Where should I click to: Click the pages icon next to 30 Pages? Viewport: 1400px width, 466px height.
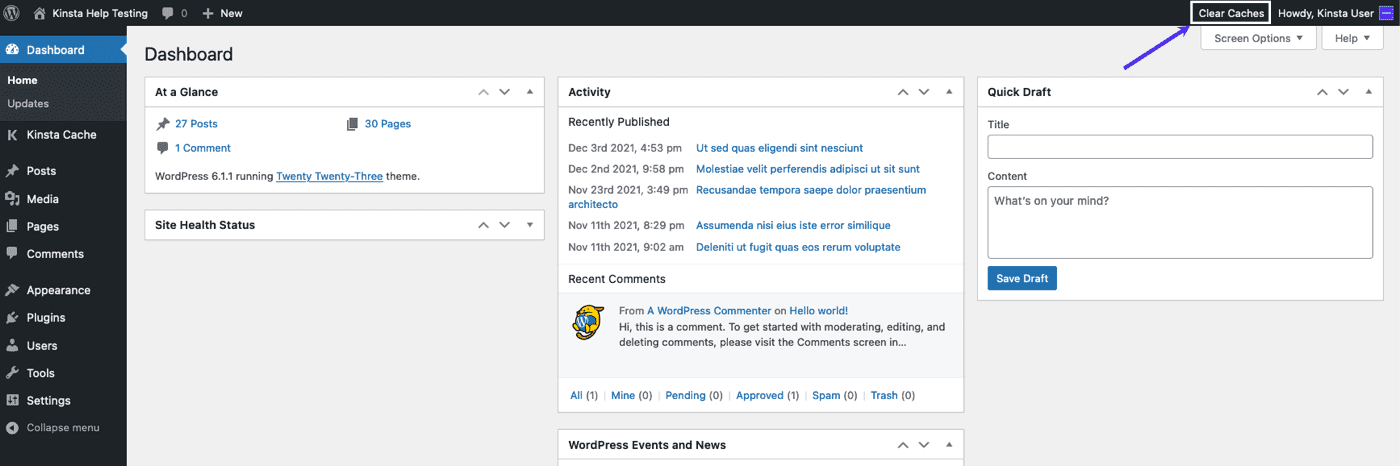click(x=352, y=124)
